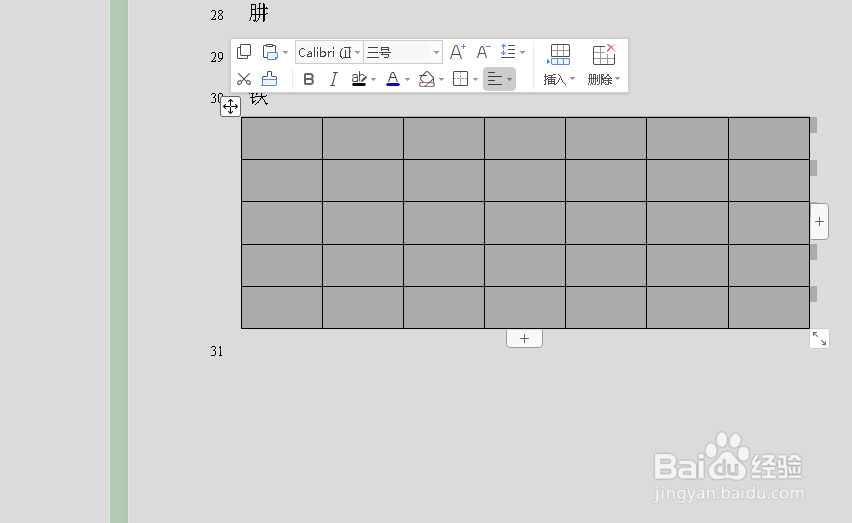852x523 pixels.
Task: Open the 删除 delete dropdown
Action: (604, 79)
